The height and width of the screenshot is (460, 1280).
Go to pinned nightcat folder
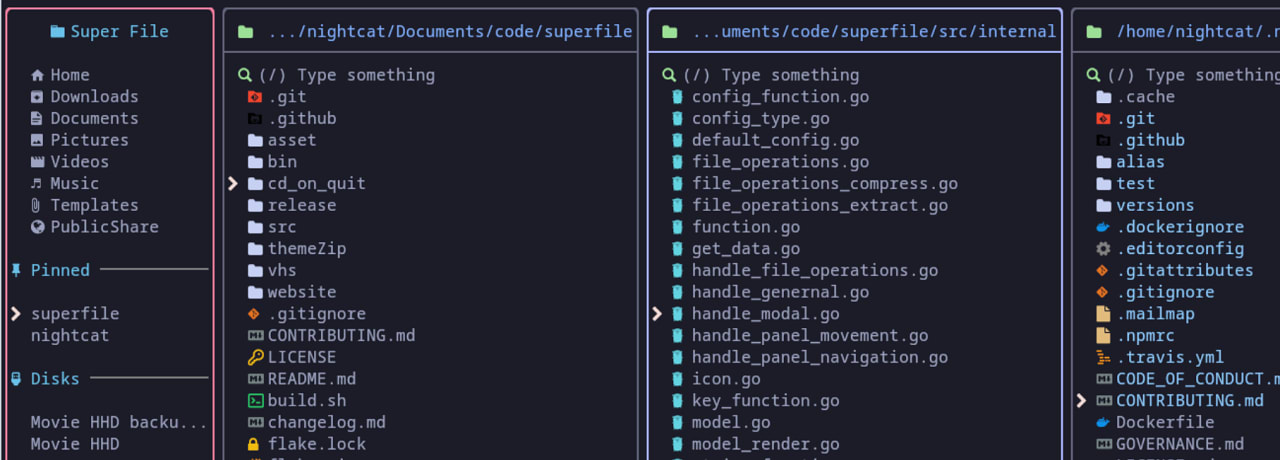pyautogui.click(x=70, y=336)
